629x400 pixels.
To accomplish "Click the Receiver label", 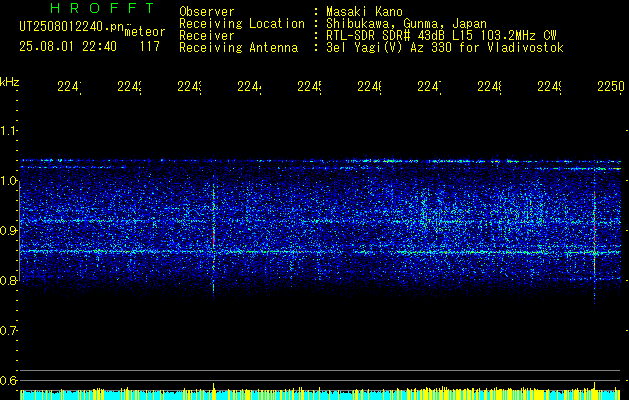I will [x=207, y=36].
